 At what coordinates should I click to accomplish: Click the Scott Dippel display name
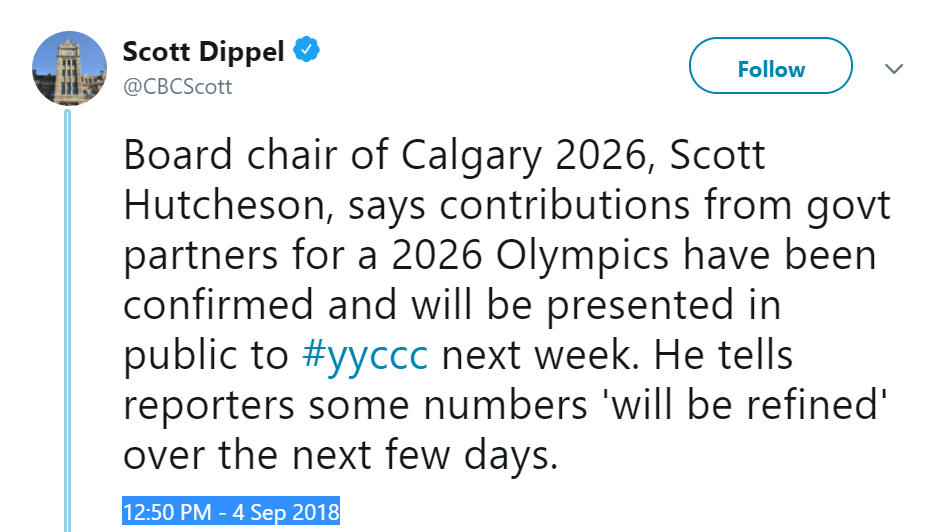click(205, 51)
